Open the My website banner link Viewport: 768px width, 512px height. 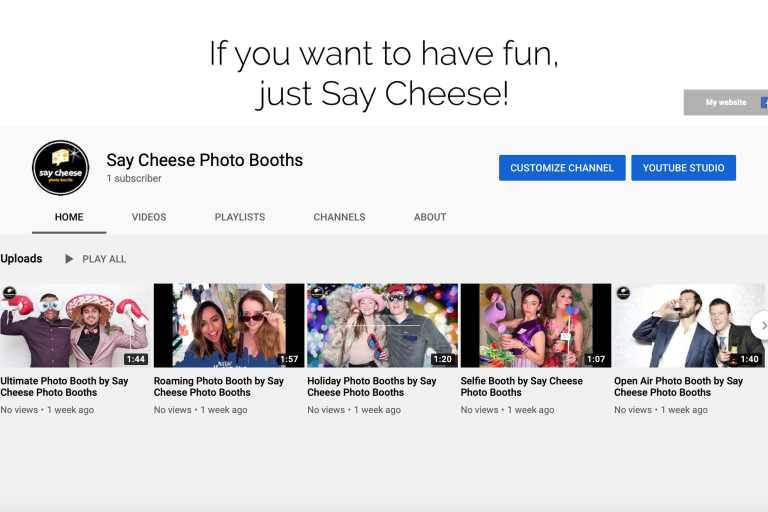[725, 102]
